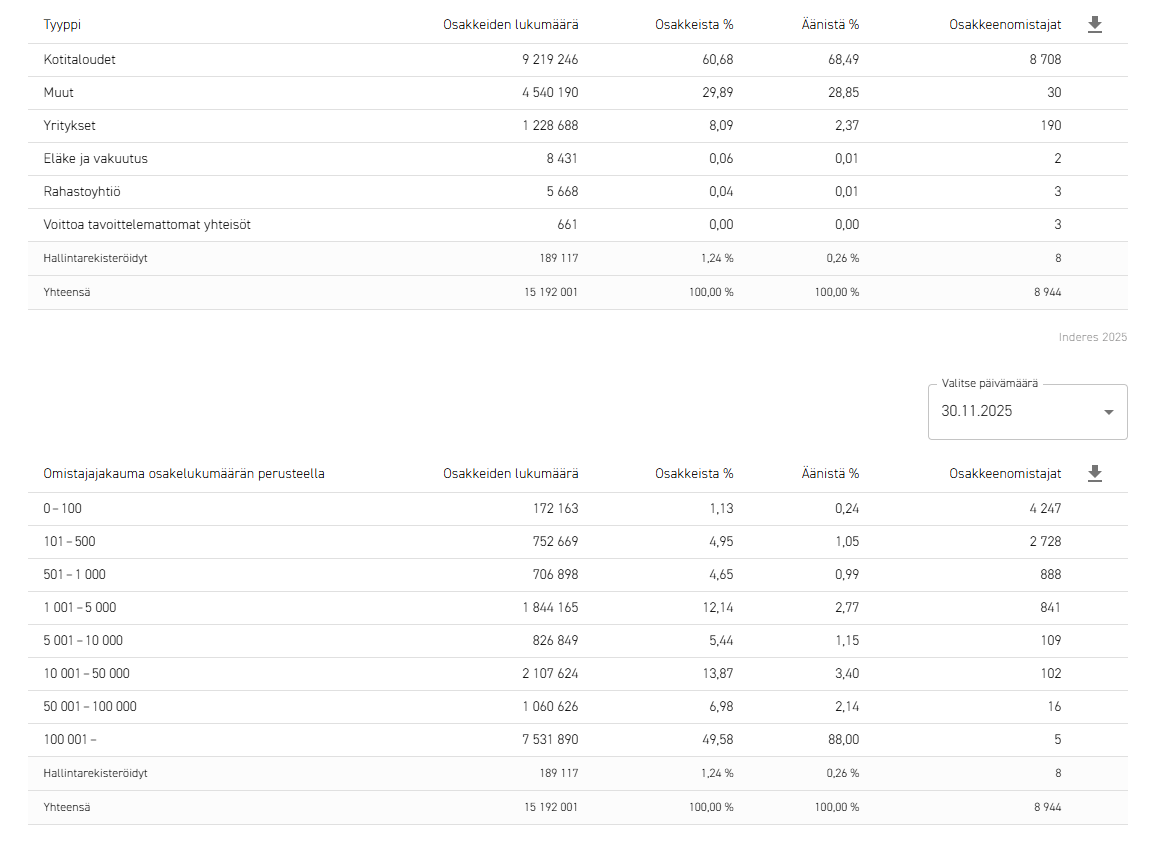Viewport: 1170px width, 844px height.
Task: Click the Omistajajakauma osakelukumäärän perusteella header
Action: [184, 474]
